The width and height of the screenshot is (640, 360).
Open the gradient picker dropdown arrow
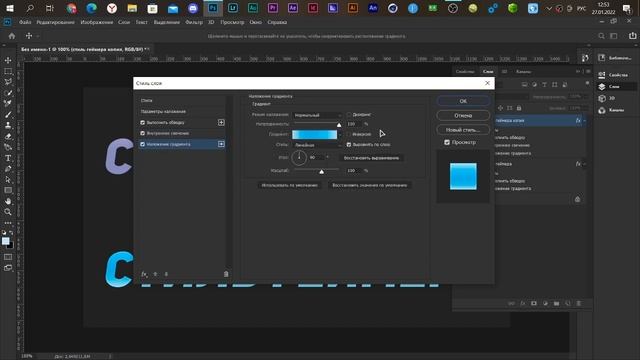coord(340,134)
